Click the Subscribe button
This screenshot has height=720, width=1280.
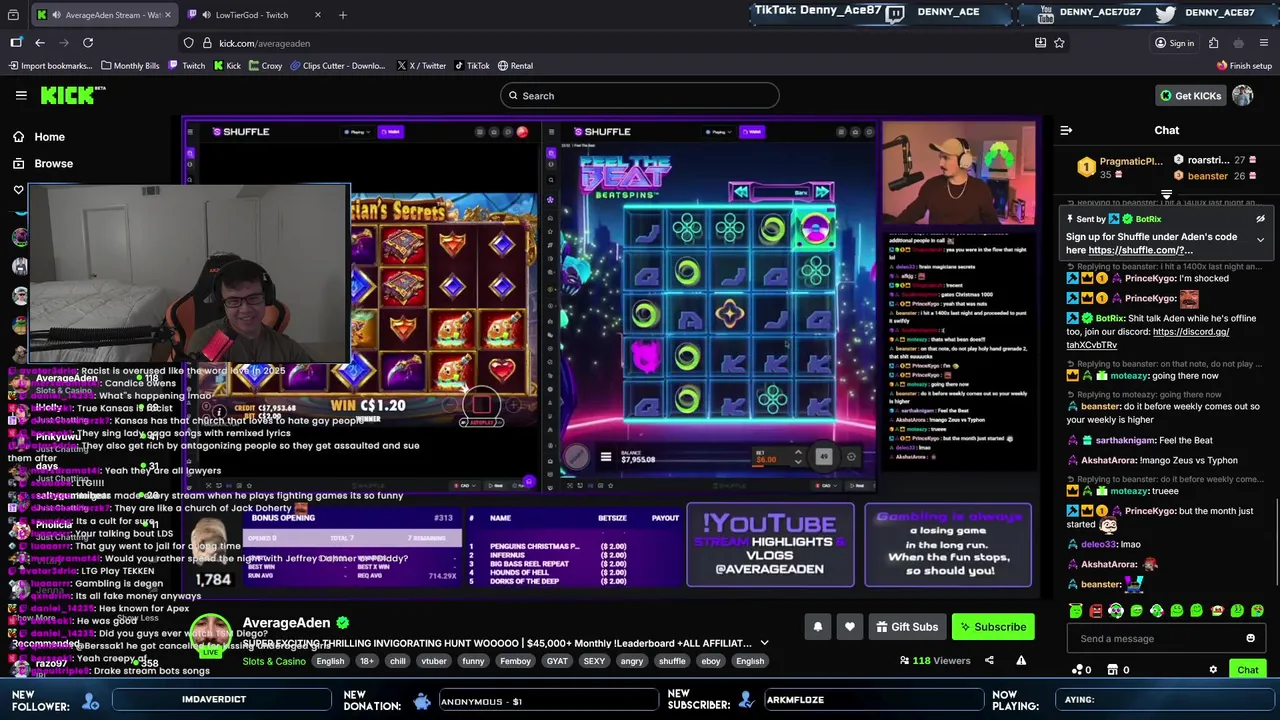click(993, 627)
